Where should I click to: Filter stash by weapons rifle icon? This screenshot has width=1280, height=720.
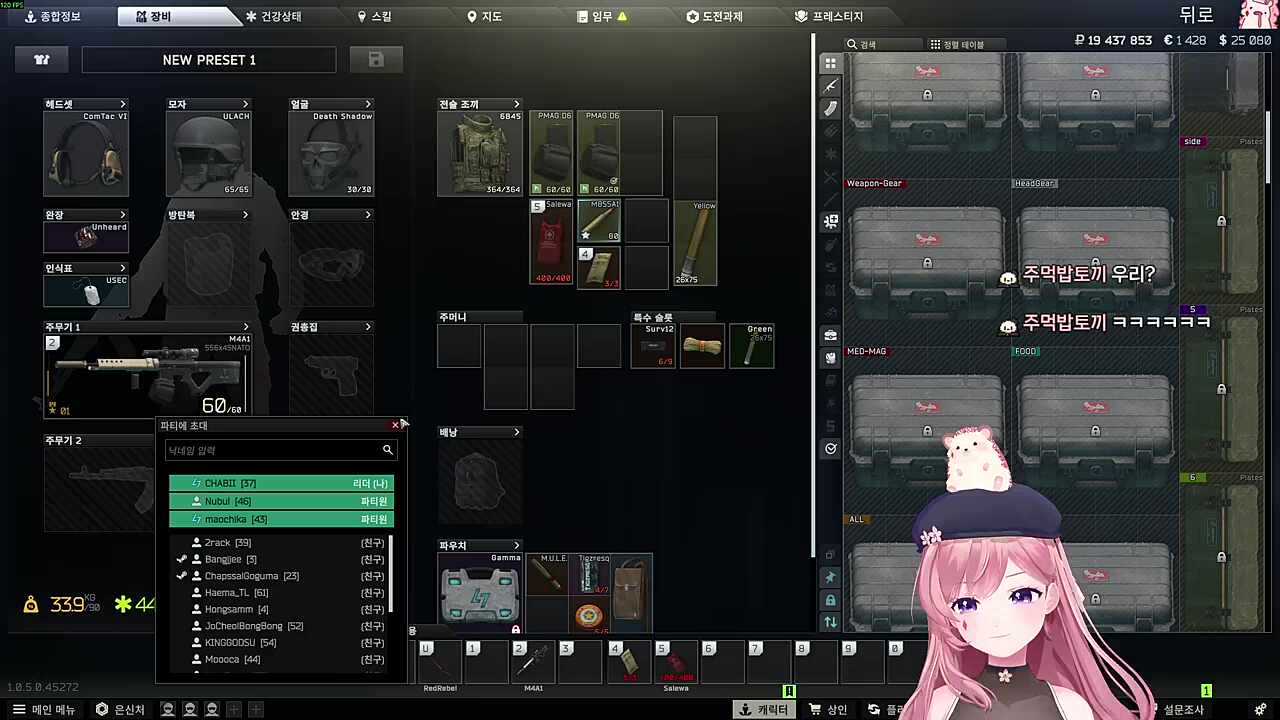pos(830,86)
